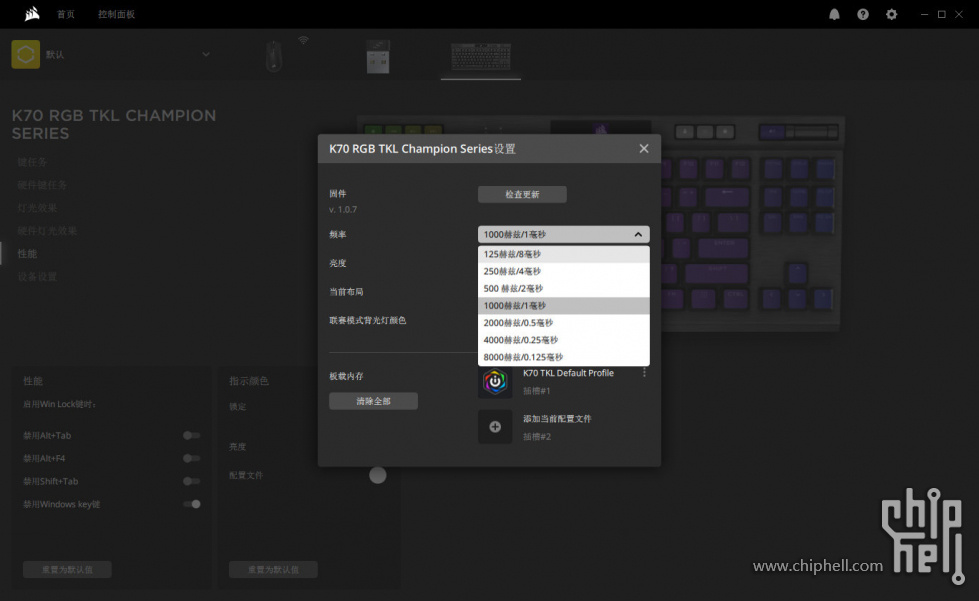979x601 pixels.
Task: Click the K70 TKL Default Profile icon
Action: coord(494,381)
